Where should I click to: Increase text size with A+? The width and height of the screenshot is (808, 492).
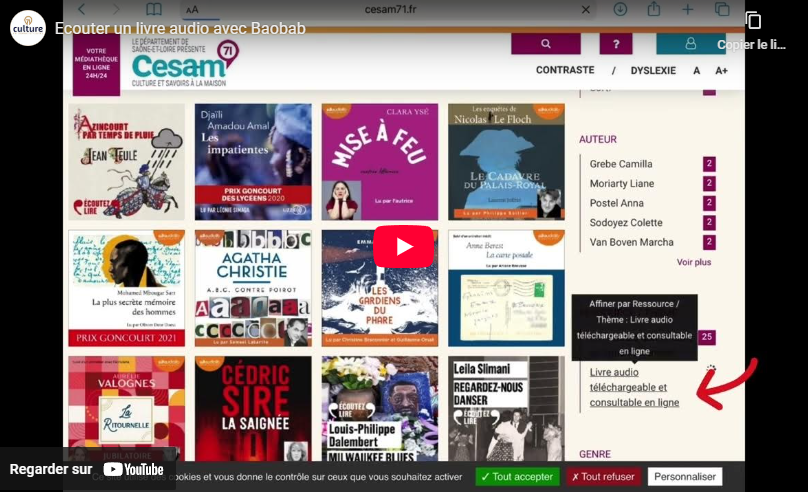[x=721, y=71]
